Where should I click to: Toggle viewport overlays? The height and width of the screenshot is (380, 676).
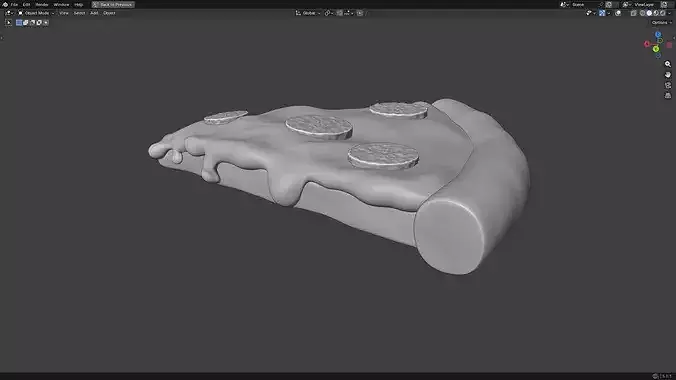pos(618,13)
